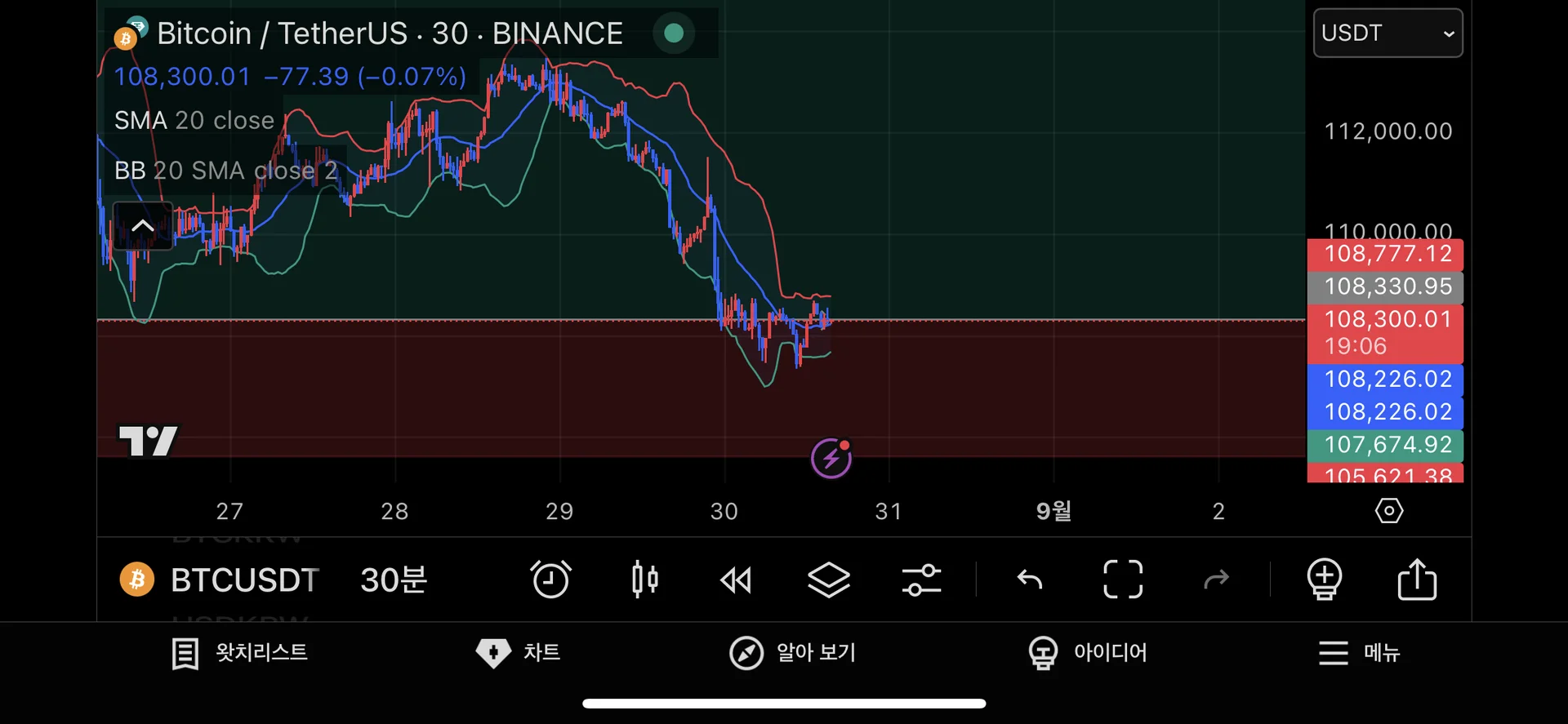Share the chart via share icon

pos(1417,579)
